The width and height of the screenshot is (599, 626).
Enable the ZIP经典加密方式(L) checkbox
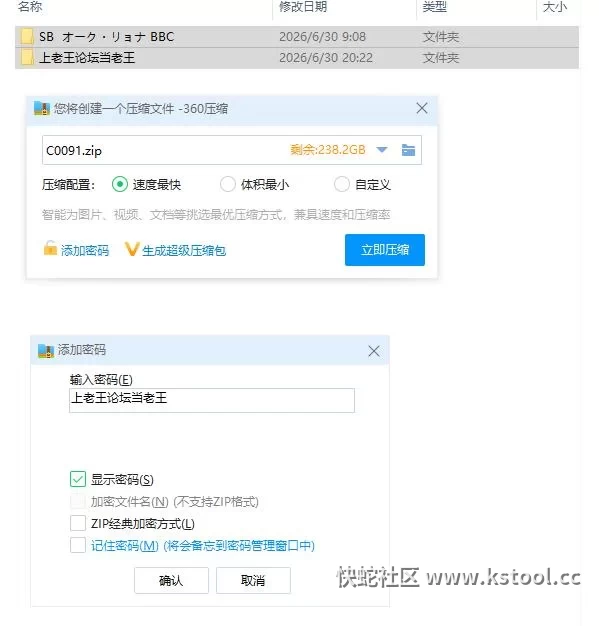point(78,523)
